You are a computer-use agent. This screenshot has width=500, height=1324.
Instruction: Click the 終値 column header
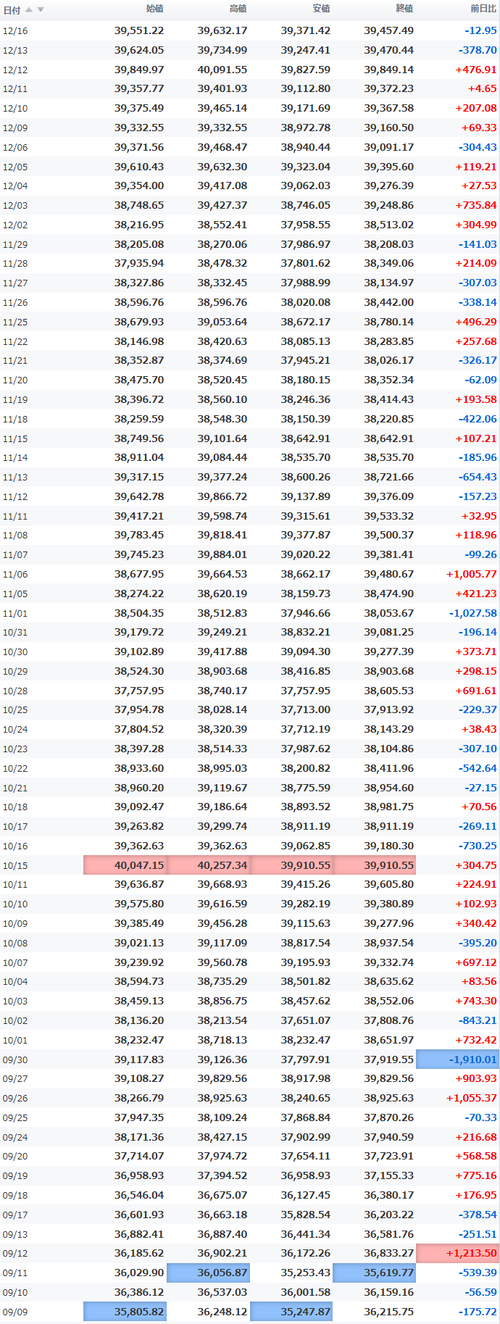pyautogui.click(x=404, y=9)
